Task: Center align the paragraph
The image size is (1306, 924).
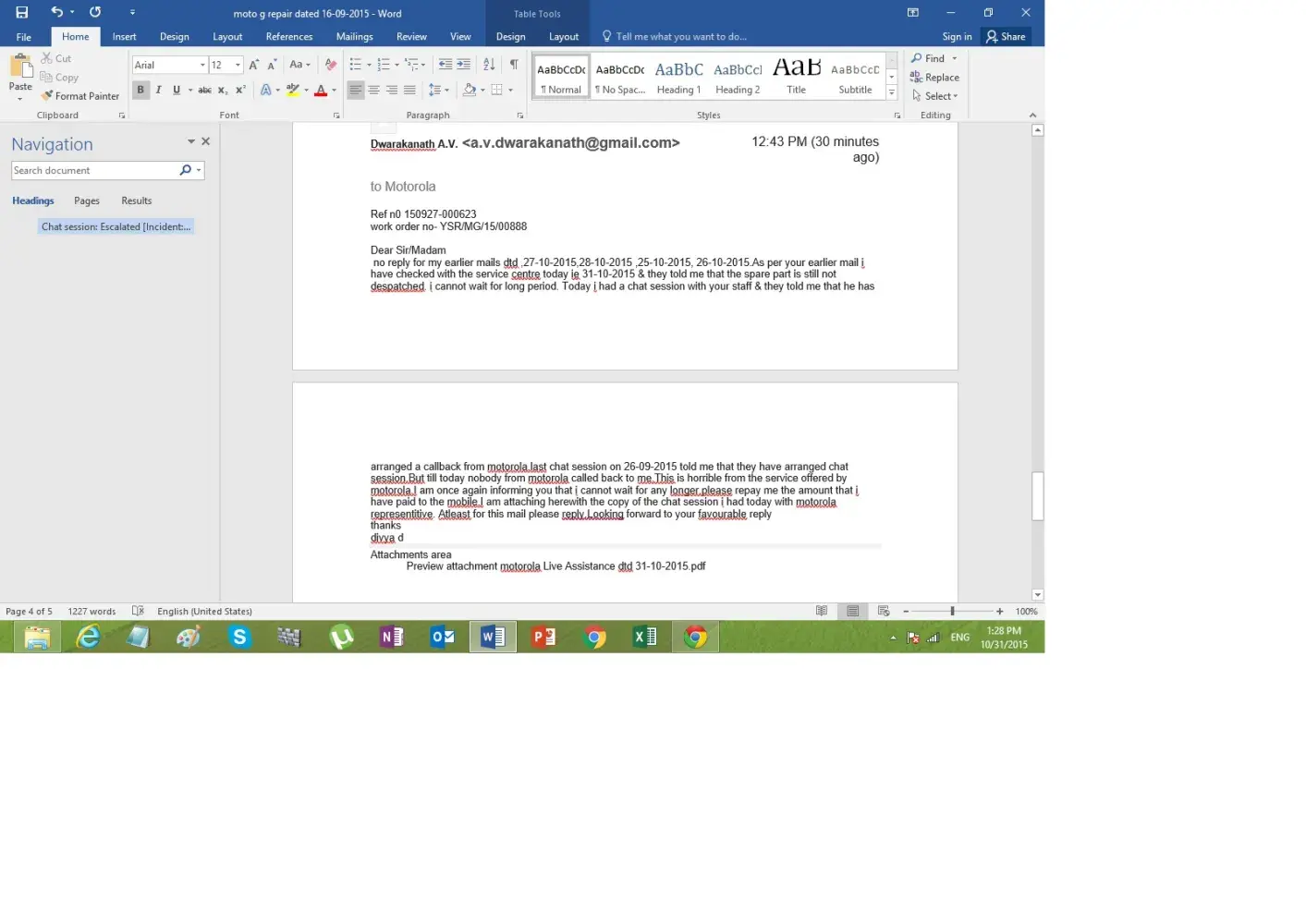Action: point(373,91)
